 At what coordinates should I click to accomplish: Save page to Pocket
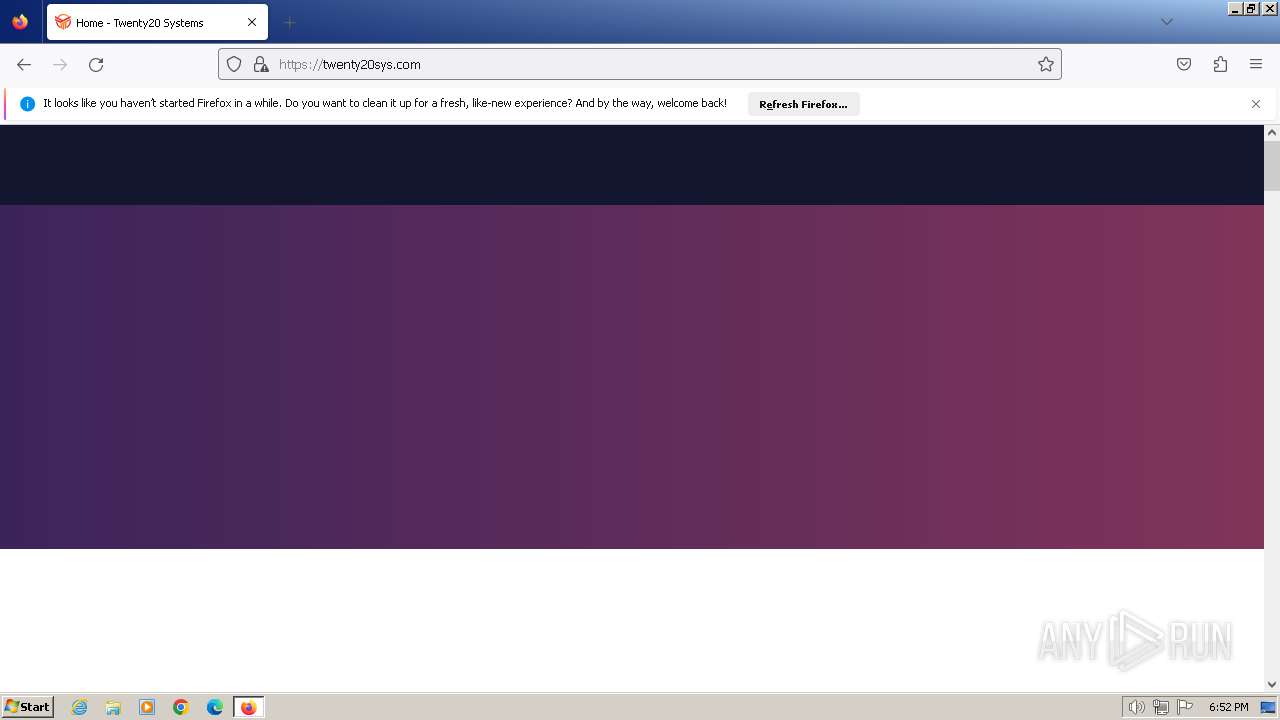pos(1184,64)
